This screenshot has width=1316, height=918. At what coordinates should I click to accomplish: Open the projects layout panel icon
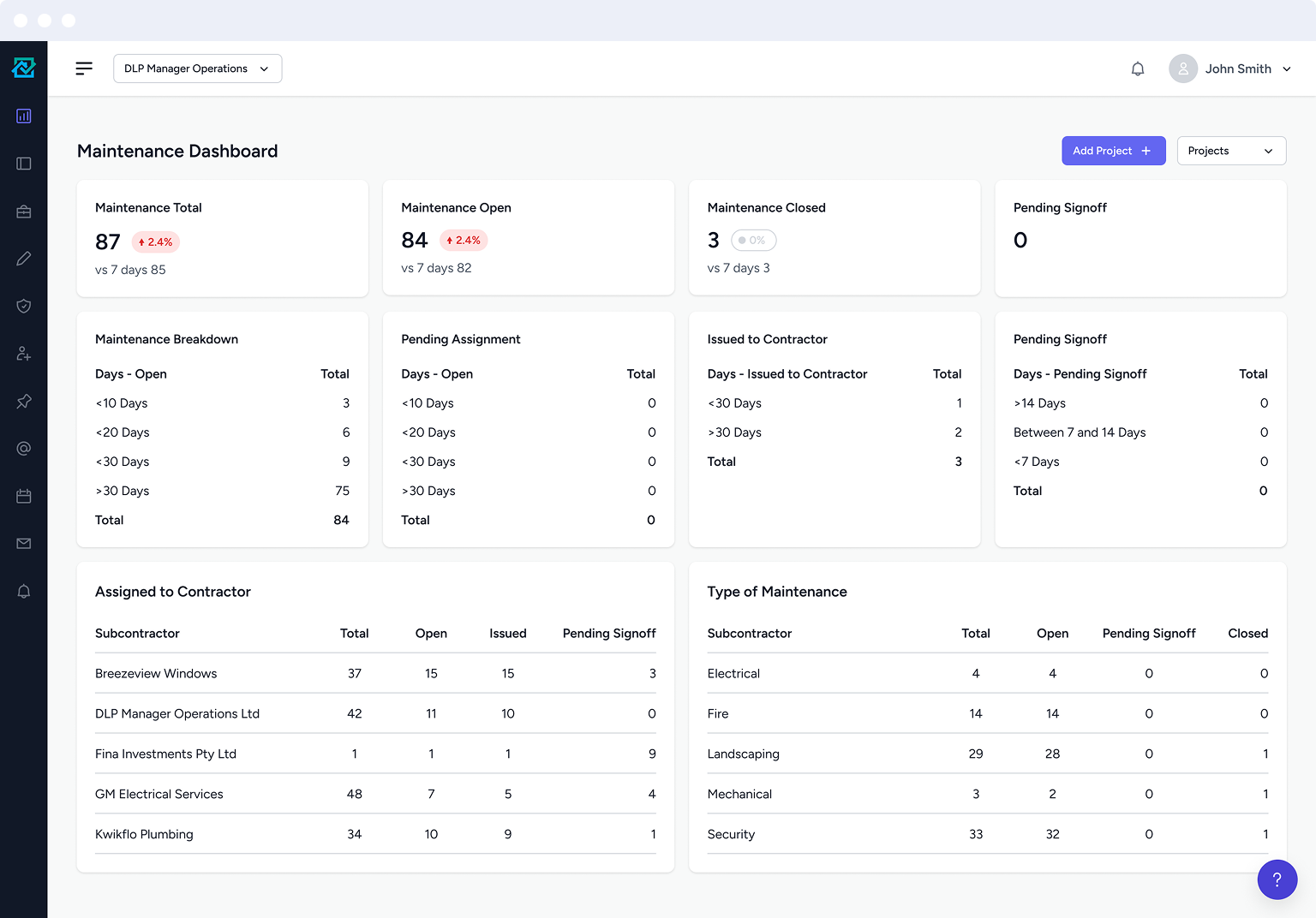pos(23,163)
